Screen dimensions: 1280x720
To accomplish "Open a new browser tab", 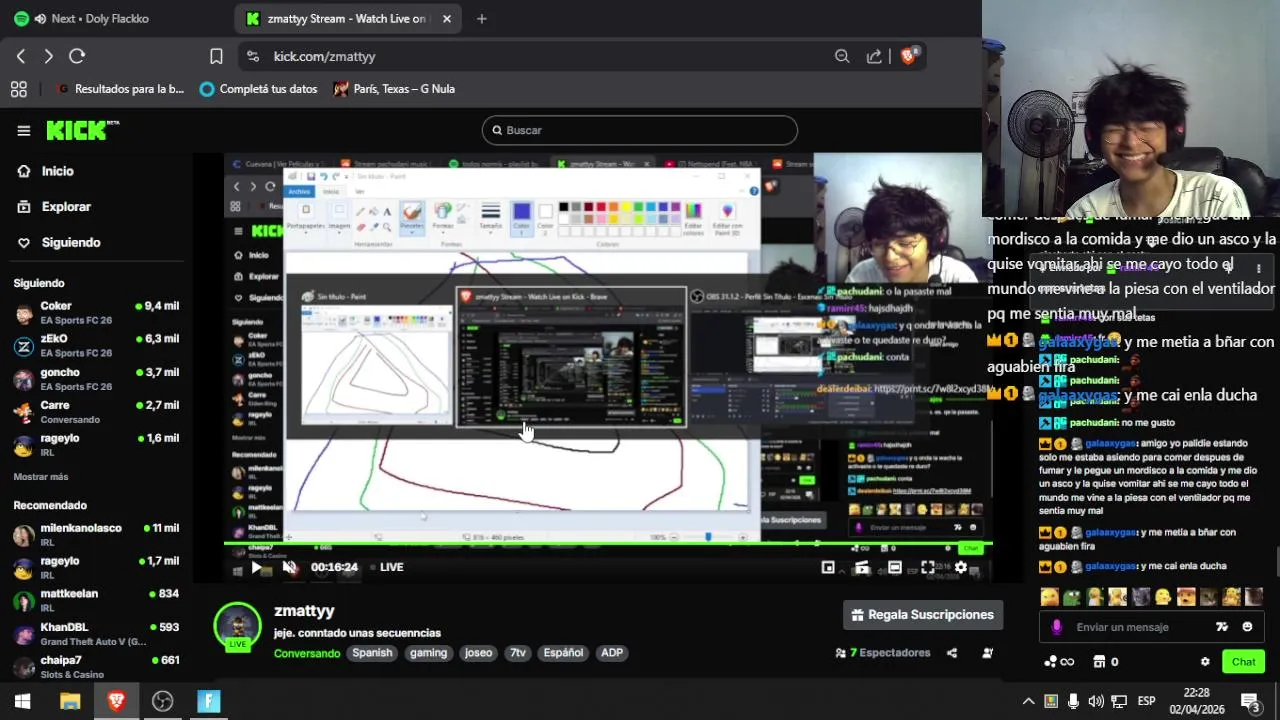I will (x=481, y=19).
